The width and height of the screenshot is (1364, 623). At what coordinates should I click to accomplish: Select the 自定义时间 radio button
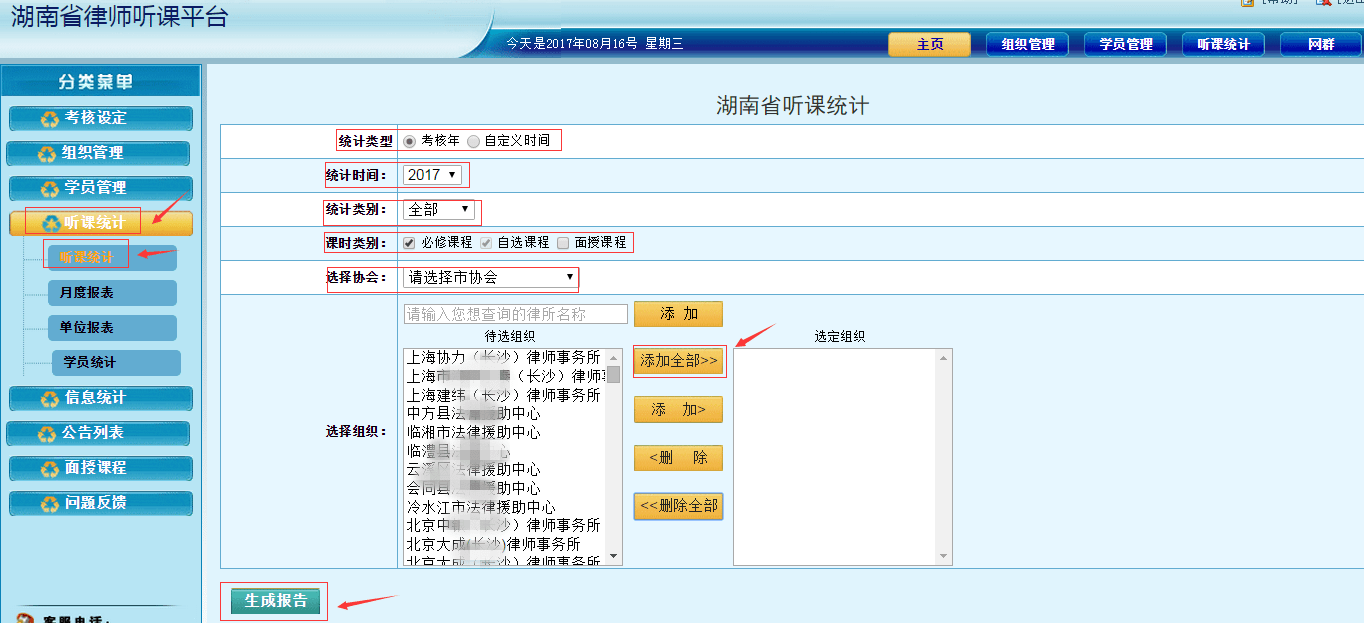point(474,141)
